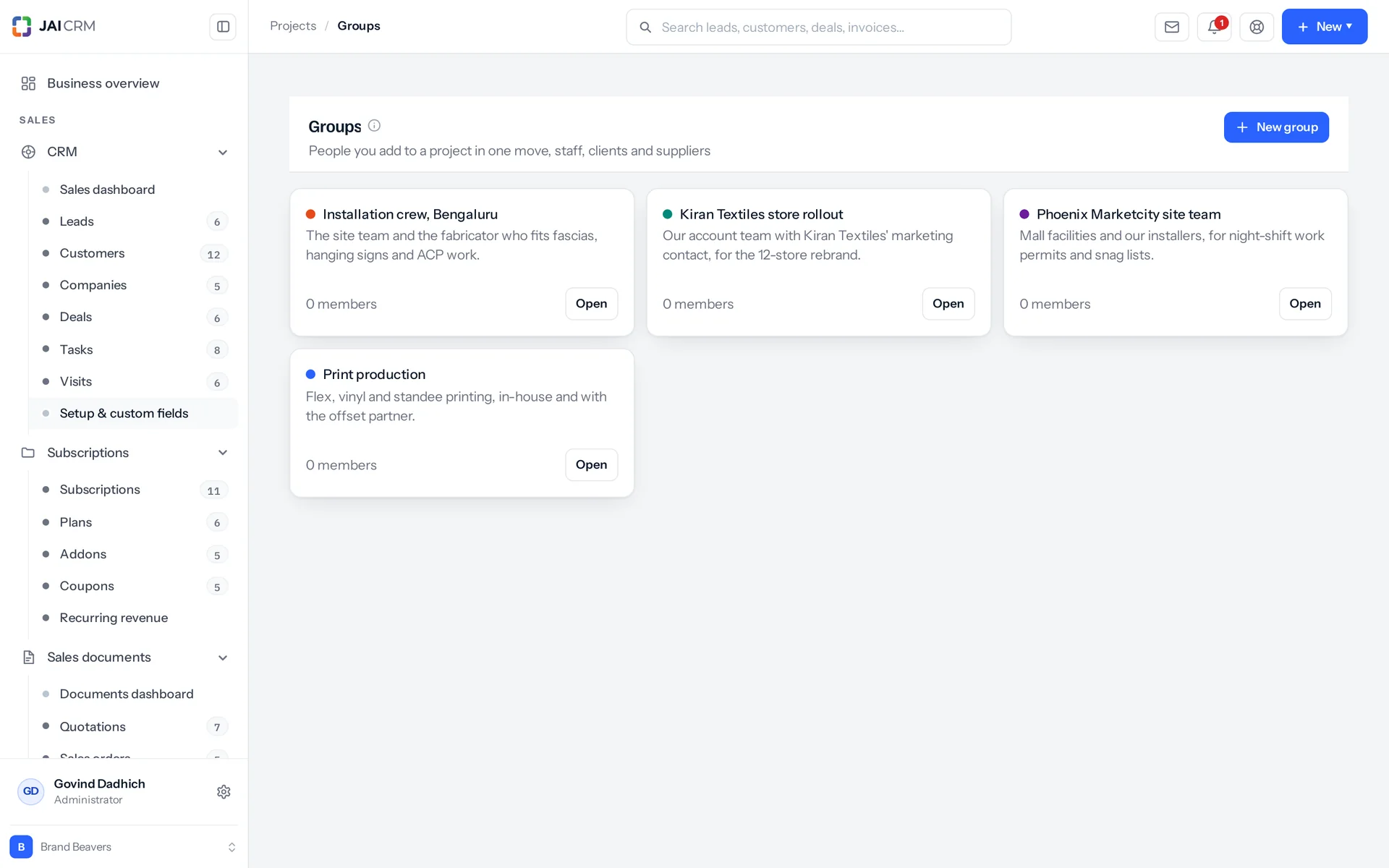1389x868 pixels.
Task: Click the New group button
Action: (x=1276, y=127)
